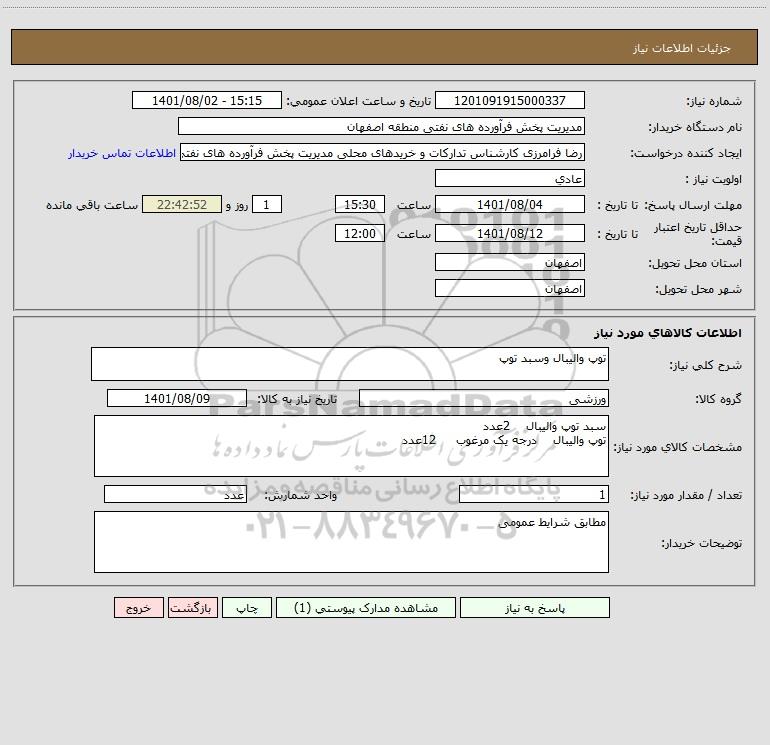Click the label نام دستگاه خریدار
The width and height of the screenshot is (770, 745).
[695, 127]
